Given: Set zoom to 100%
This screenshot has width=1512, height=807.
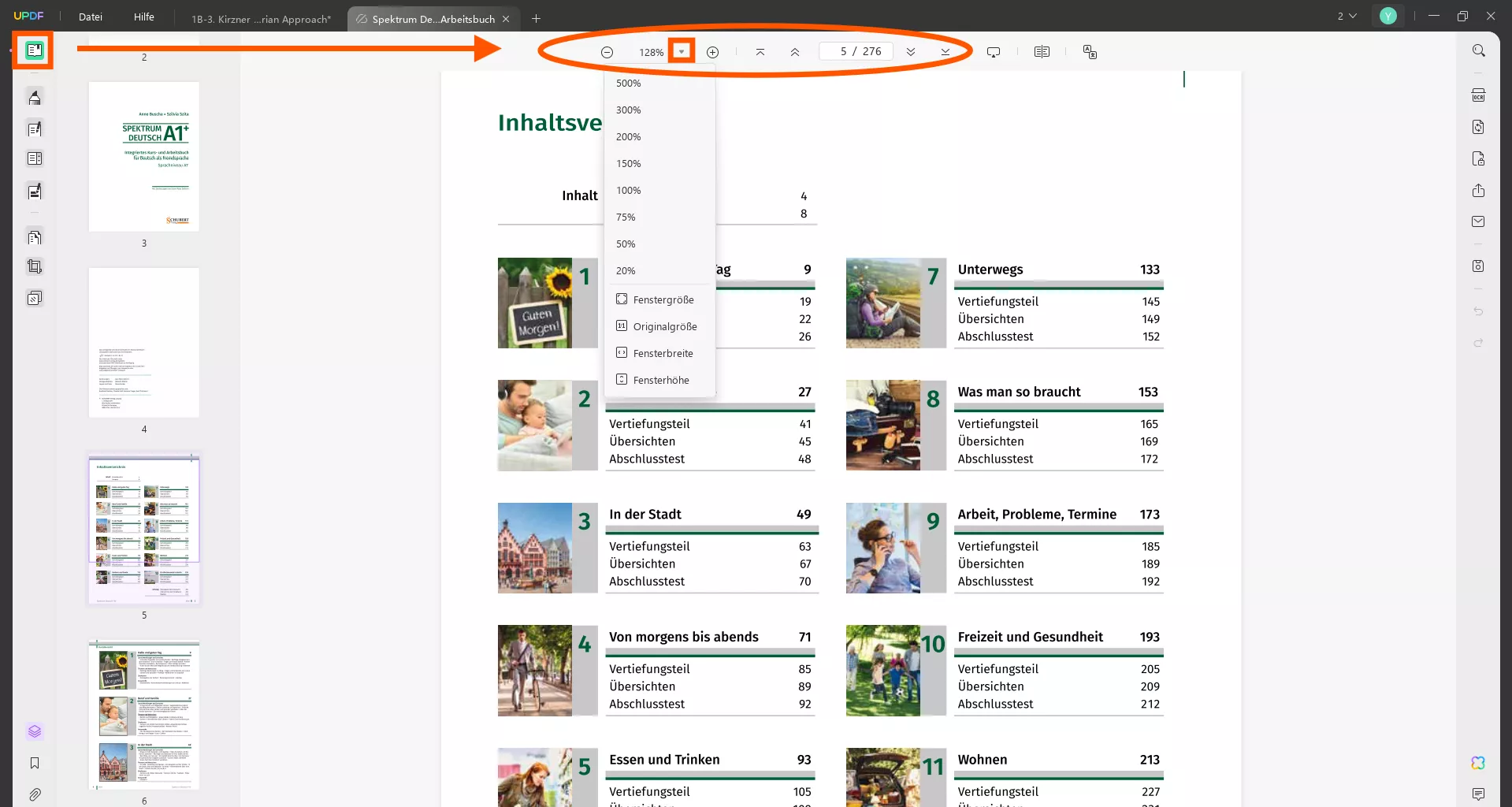Looking at the screenshot, I should tap(660, 190).
